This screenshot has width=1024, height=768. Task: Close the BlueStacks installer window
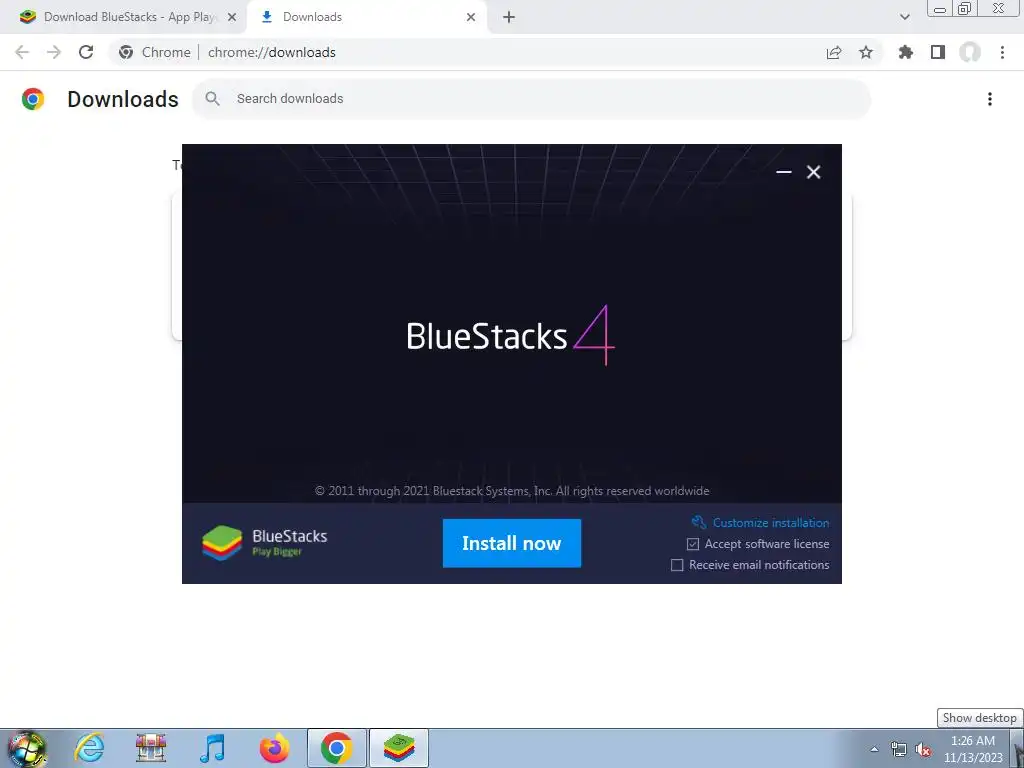[x=813, y=172]
